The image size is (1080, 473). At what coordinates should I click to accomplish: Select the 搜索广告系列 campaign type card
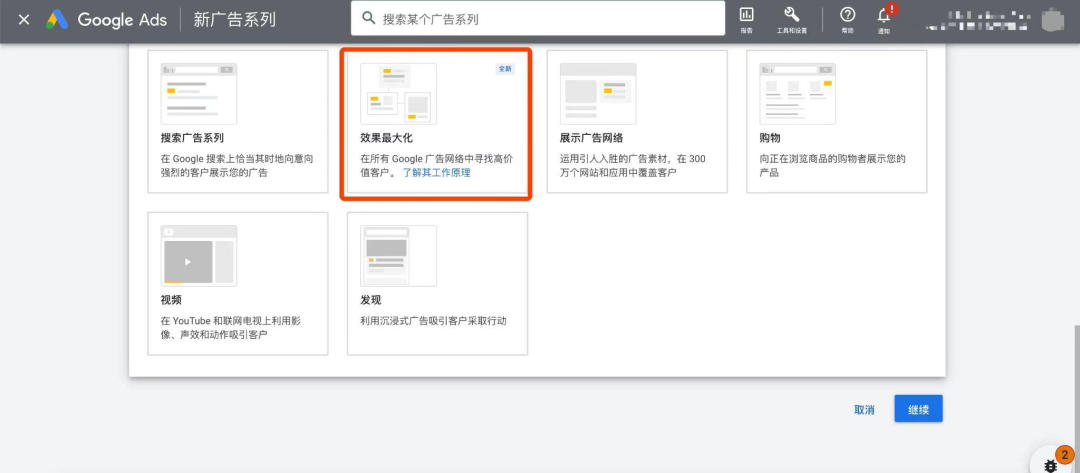(x=237, y=121)
